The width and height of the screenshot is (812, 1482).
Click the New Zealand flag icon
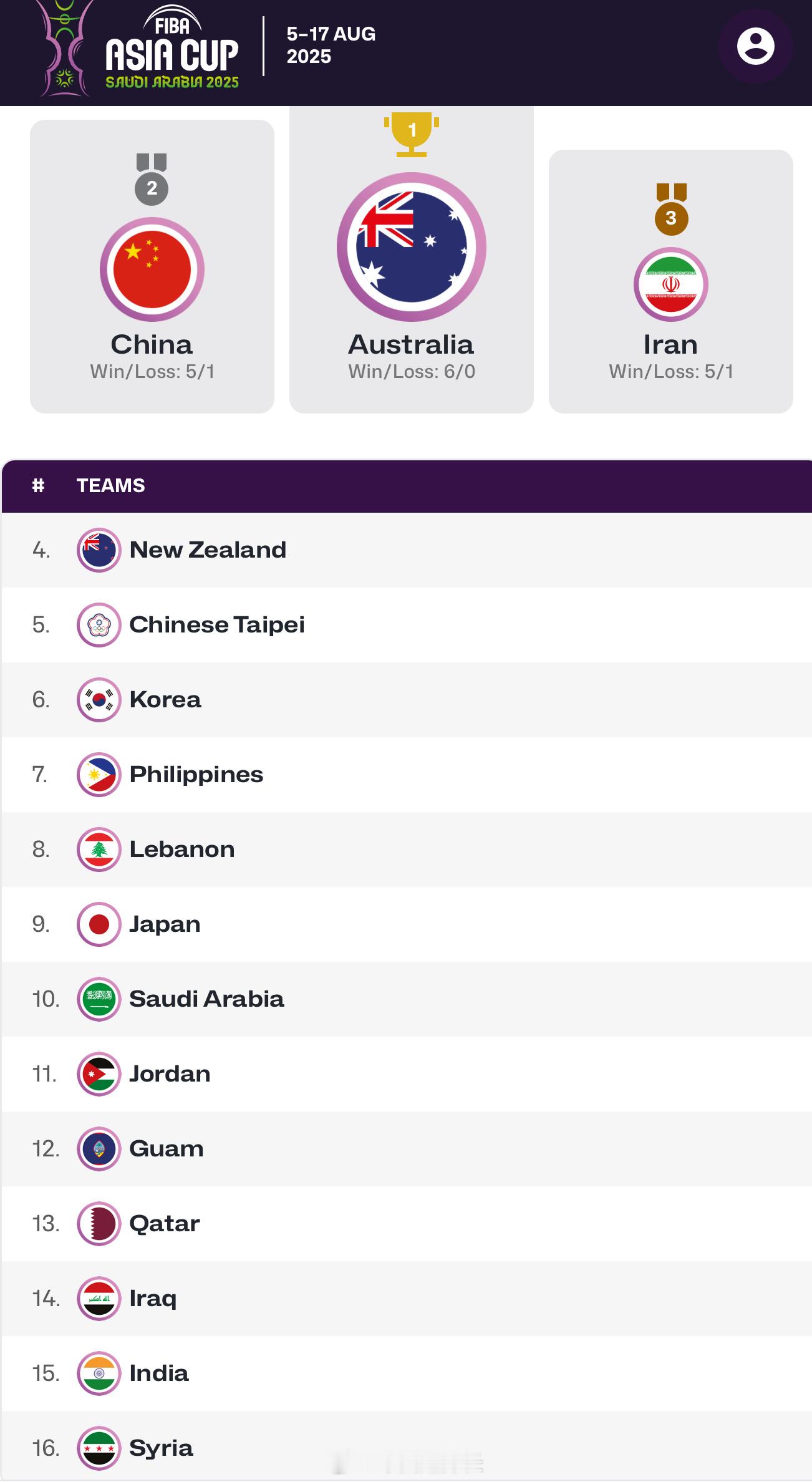(99, 550)
